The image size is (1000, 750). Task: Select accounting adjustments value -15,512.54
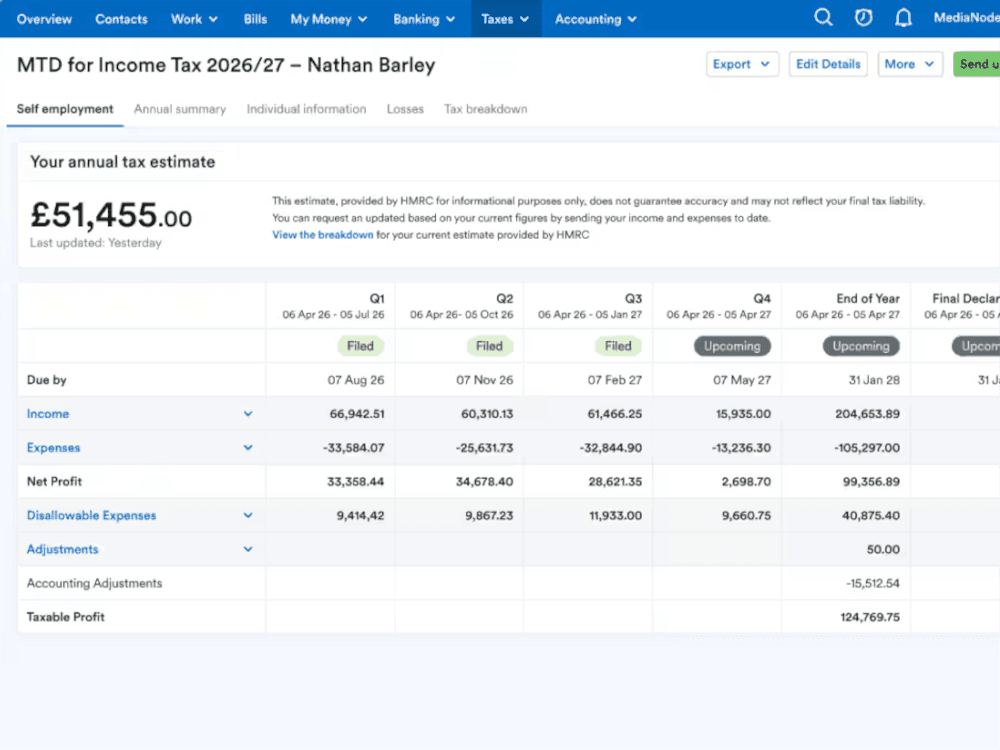pos(872,583)
